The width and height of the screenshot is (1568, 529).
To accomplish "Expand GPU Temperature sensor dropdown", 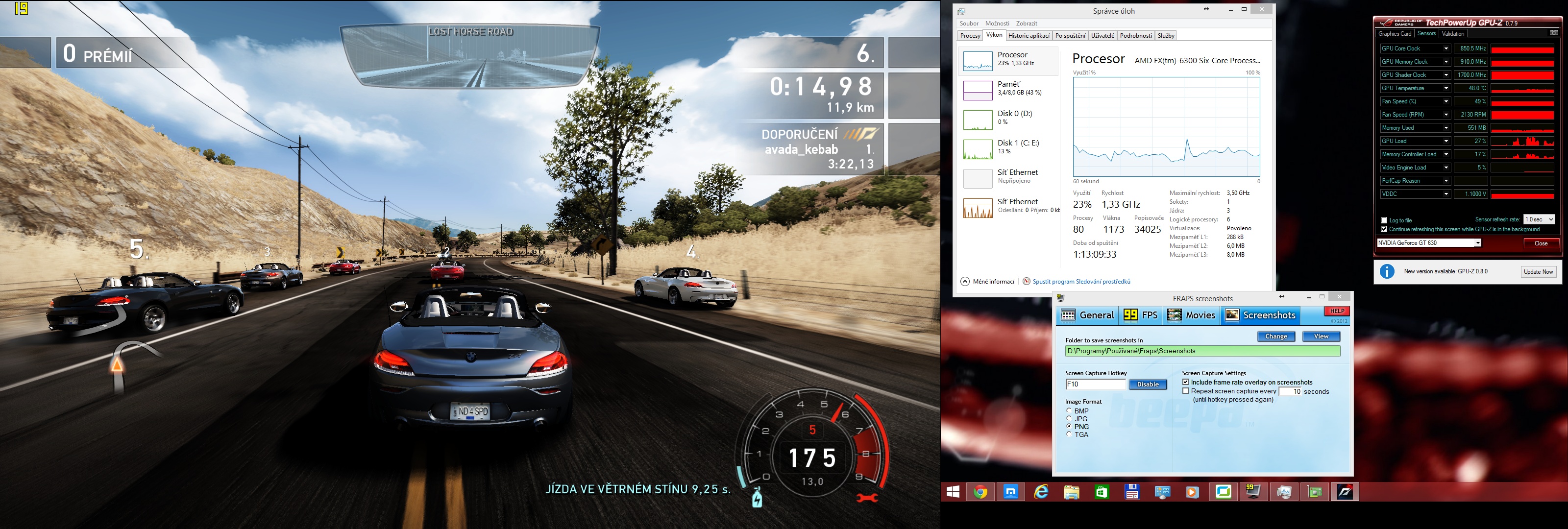I will 1445,88.
